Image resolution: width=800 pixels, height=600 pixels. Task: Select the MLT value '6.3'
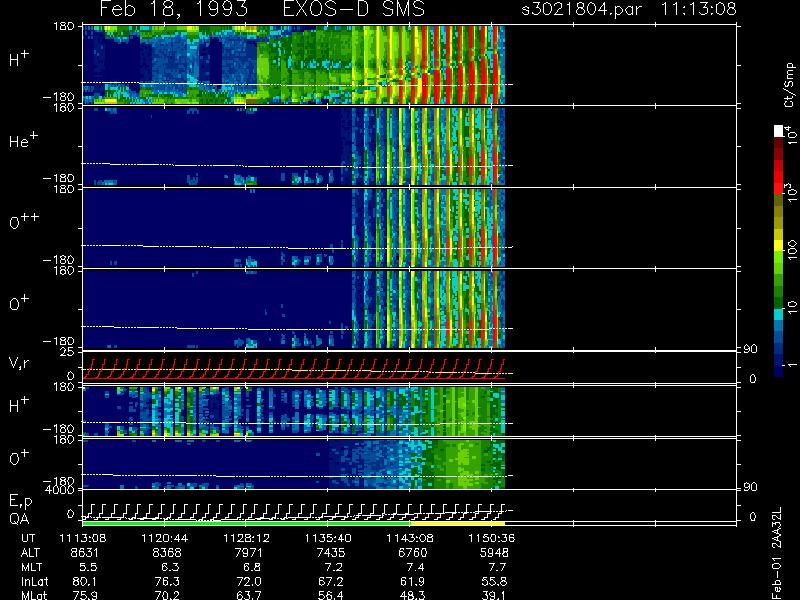point(170,567)
